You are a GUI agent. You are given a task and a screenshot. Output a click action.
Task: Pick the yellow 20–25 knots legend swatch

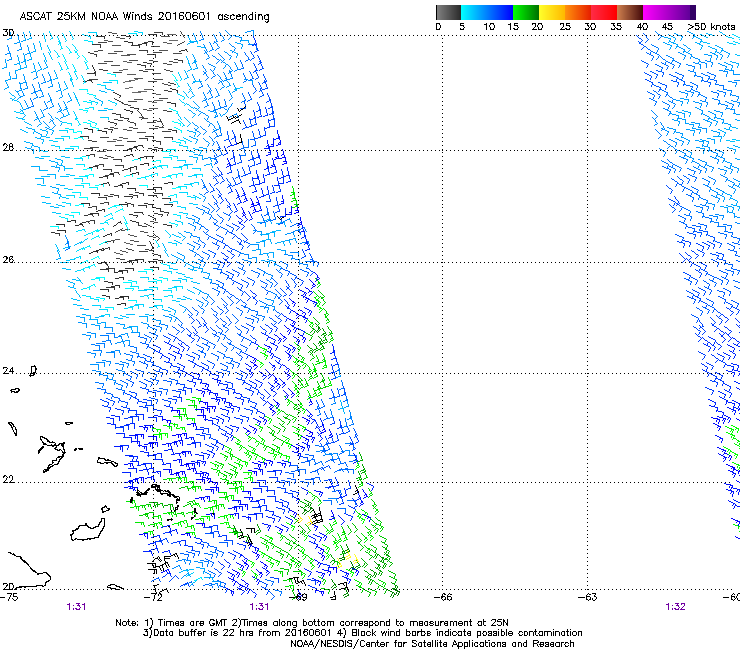point(552,12)
